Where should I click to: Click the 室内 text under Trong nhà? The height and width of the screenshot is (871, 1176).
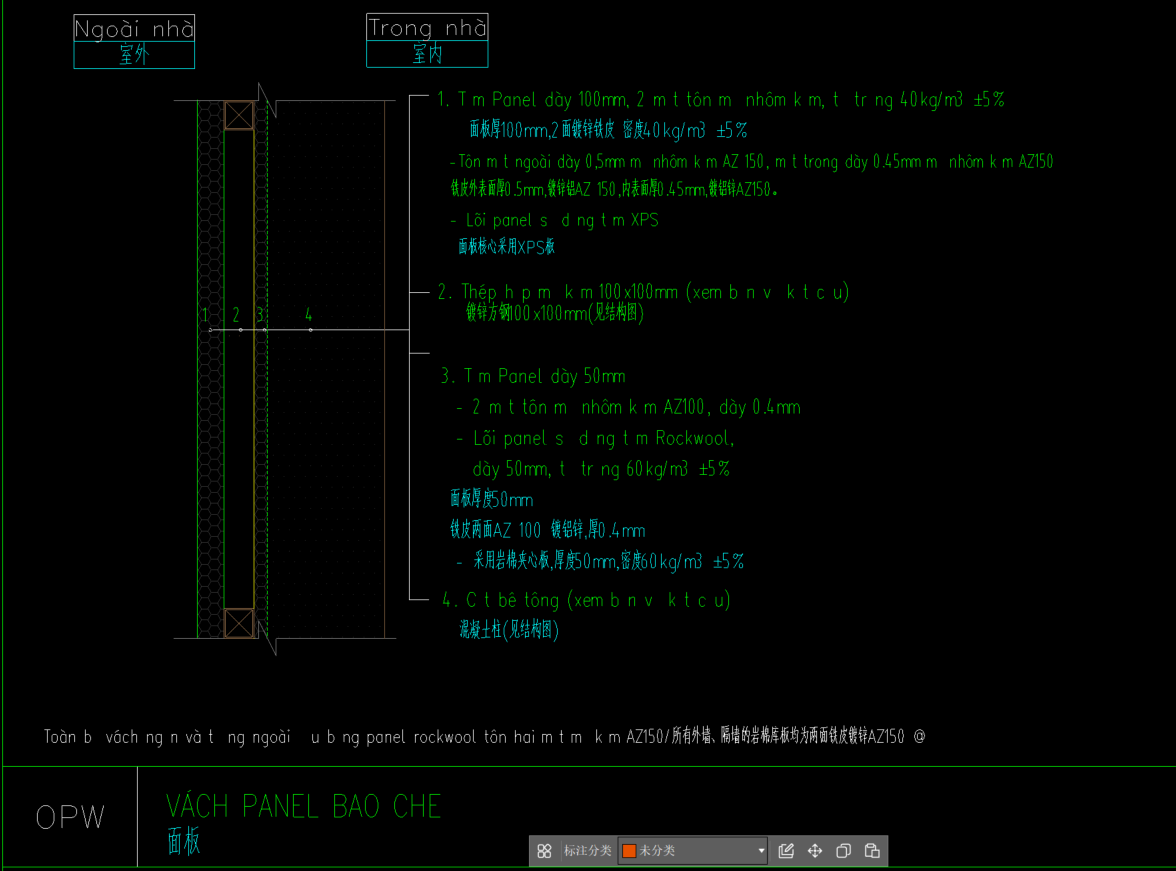[428, 54]
